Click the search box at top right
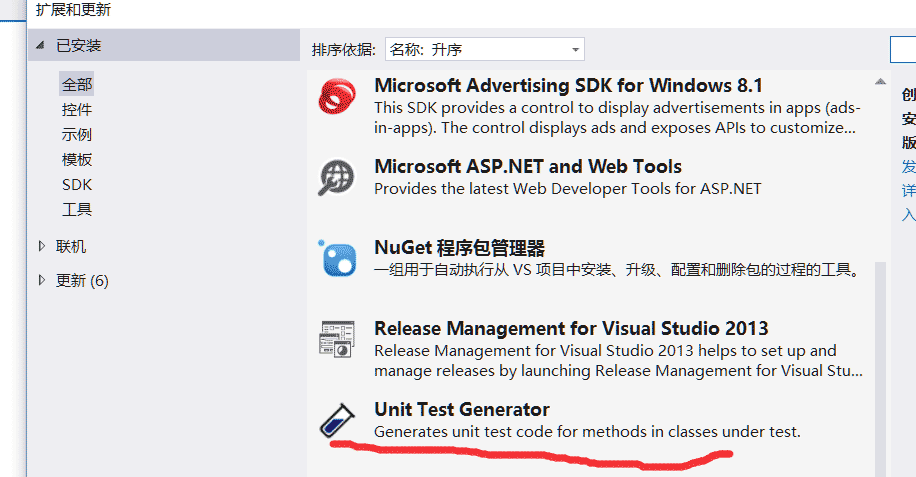The width and height of the screenshot is (916, 477). [x=903, y=49]
